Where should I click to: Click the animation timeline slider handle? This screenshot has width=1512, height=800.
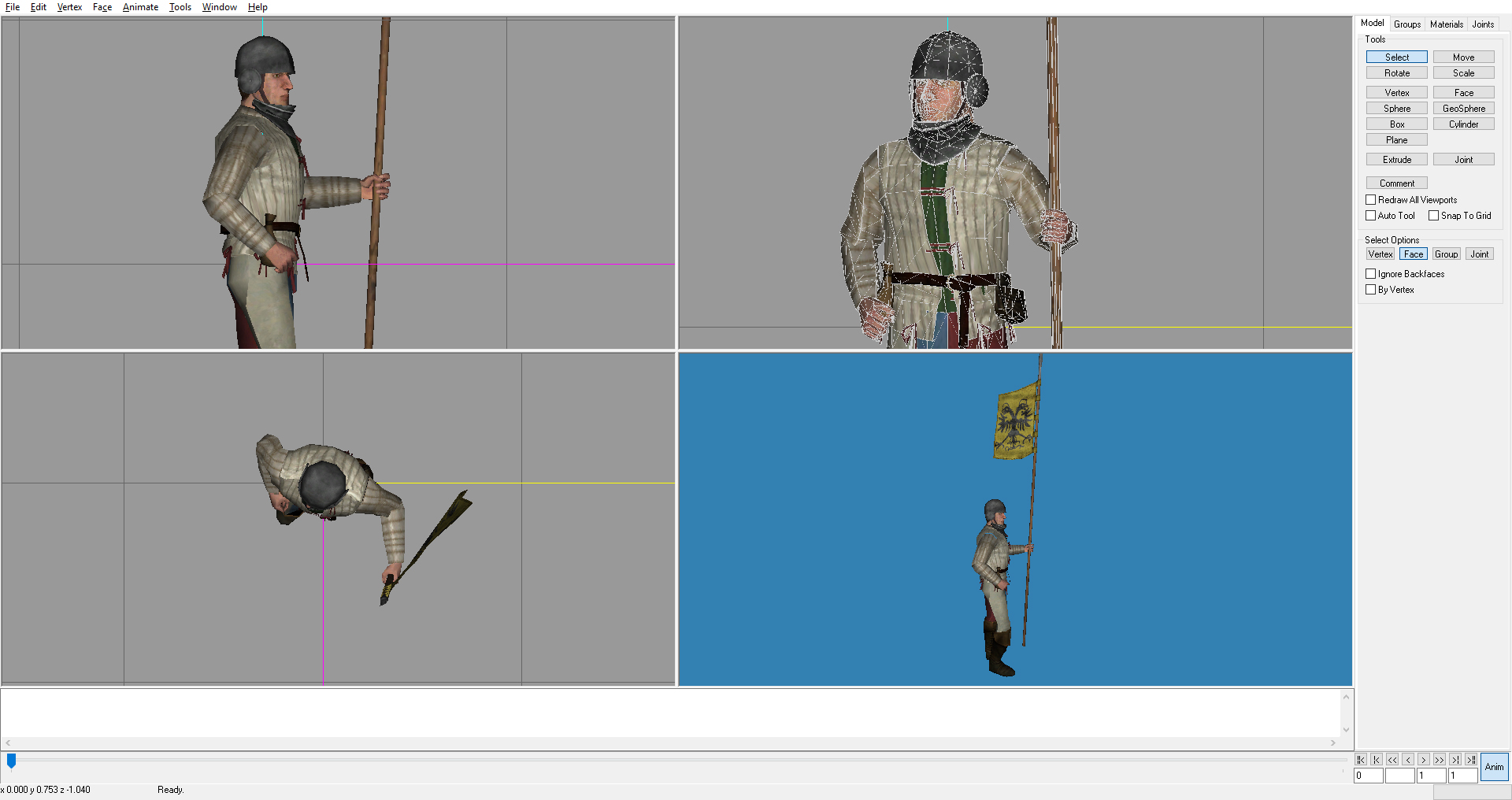tap(12, 761)
